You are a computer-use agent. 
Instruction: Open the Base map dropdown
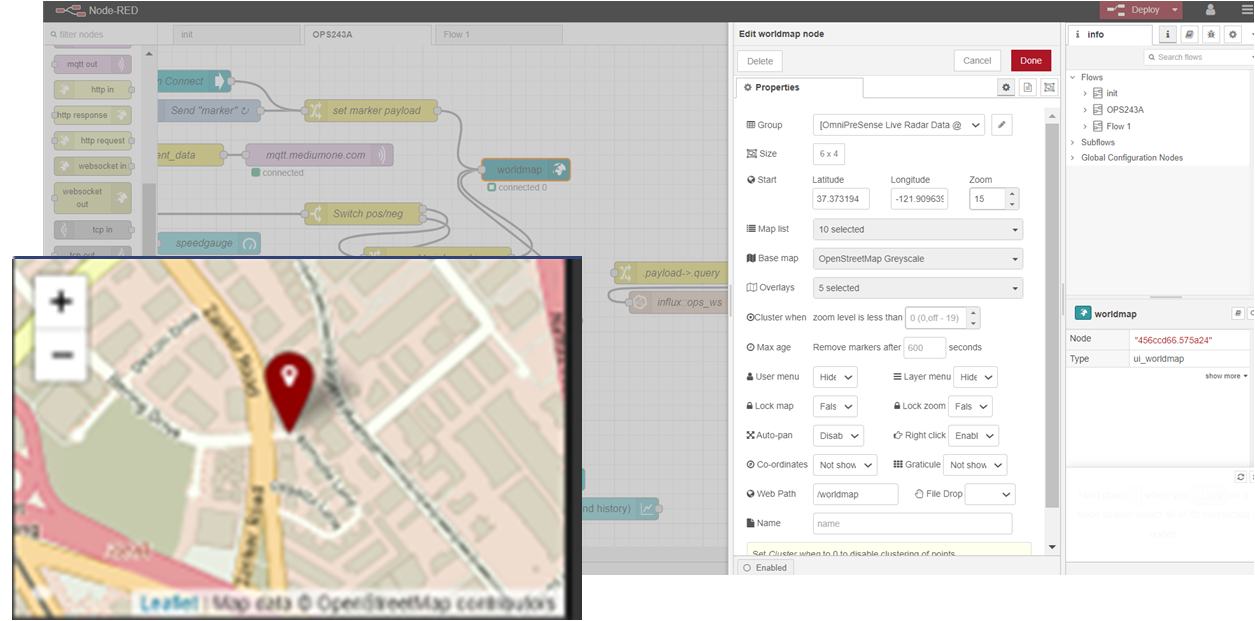[x=918, y=258]
